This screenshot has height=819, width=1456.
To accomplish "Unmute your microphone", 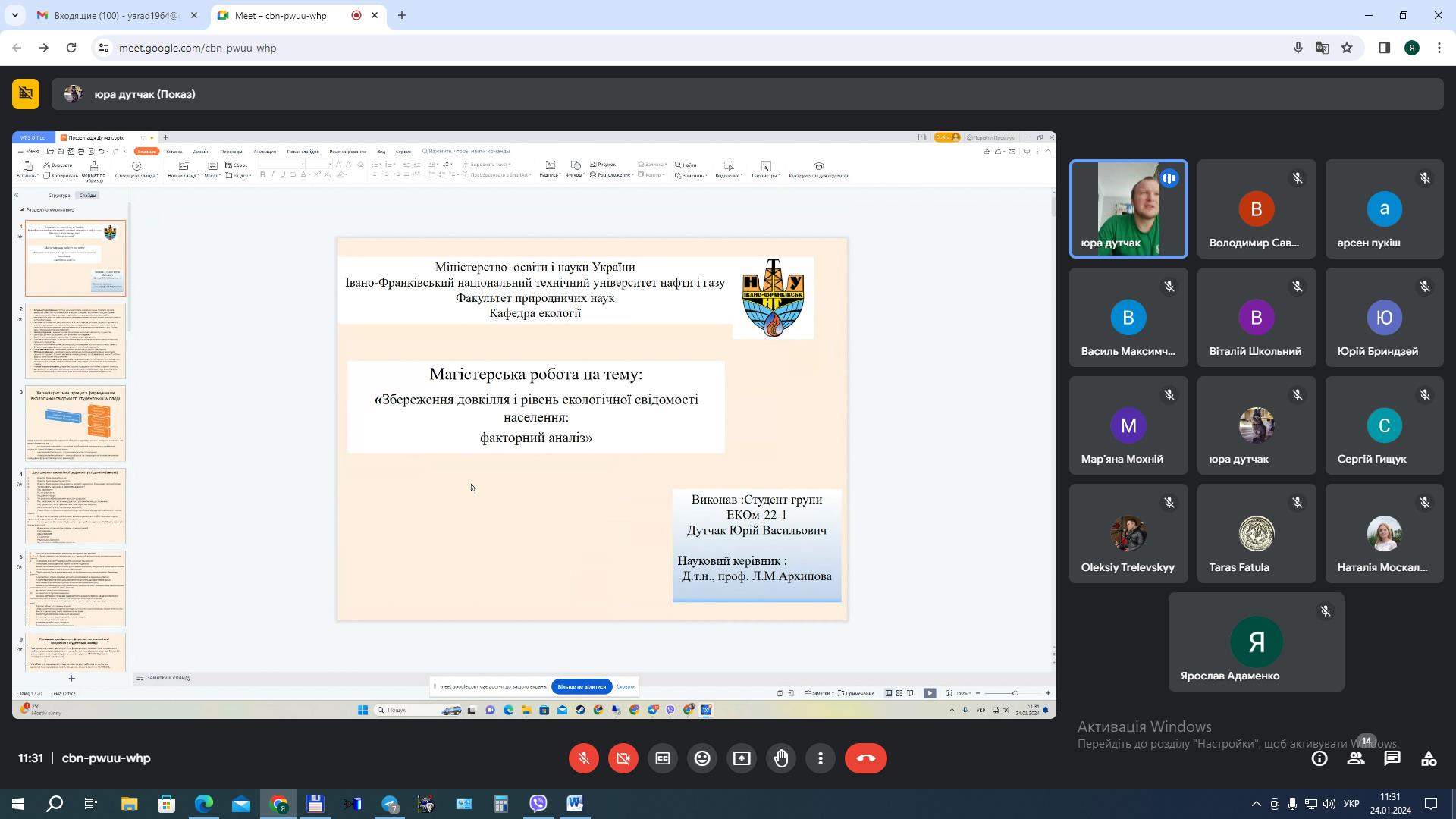I will [584, 758].
